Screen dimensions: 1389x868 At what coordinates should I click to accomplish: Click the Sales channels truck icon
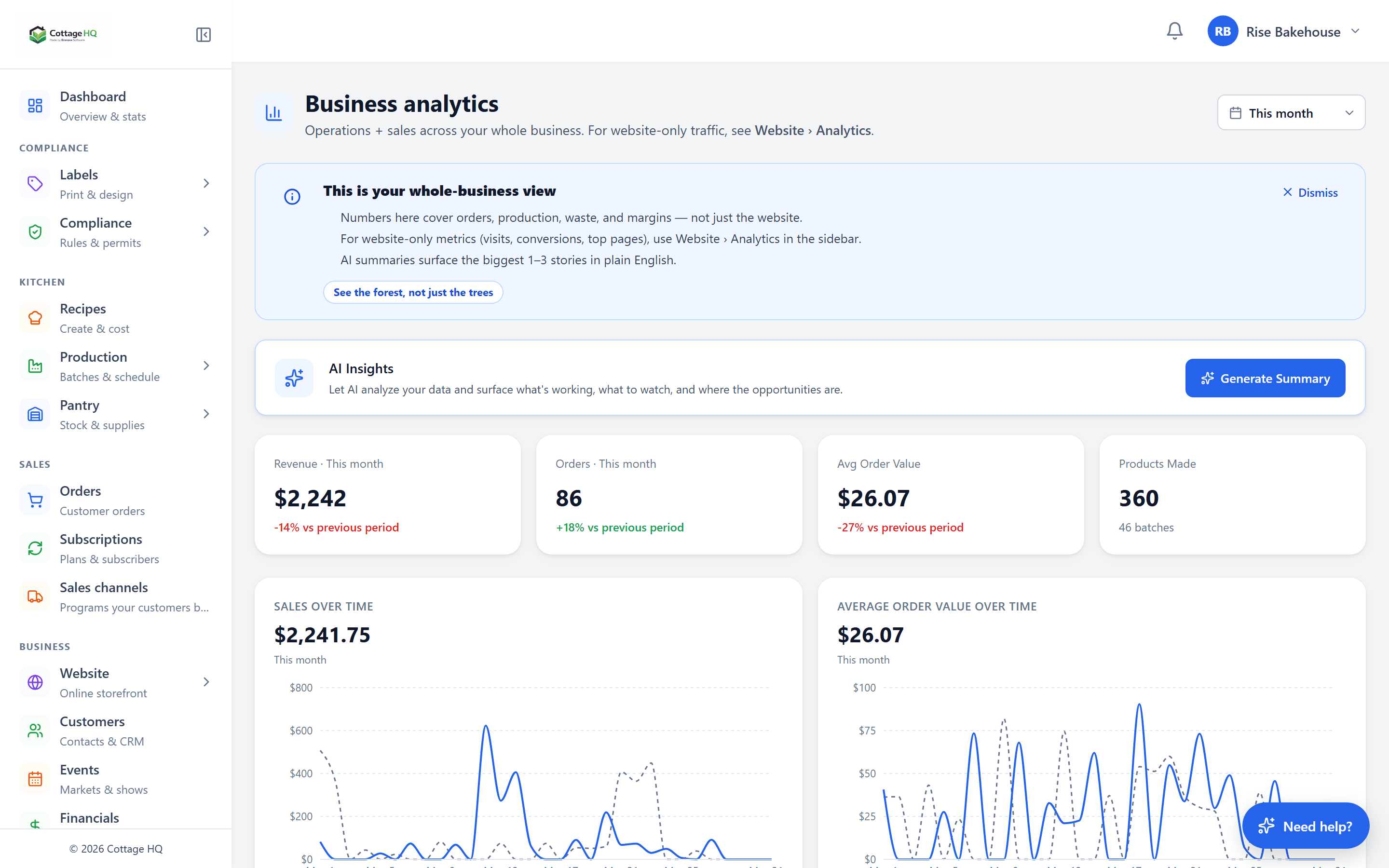pyautogui.click(x=35, y=597)
